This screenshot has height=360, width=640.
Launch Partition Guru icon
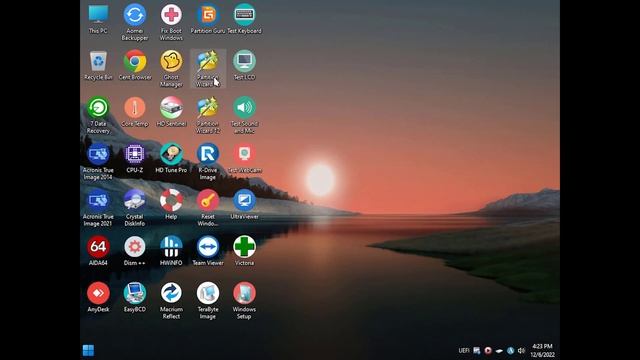pos(208,19)
